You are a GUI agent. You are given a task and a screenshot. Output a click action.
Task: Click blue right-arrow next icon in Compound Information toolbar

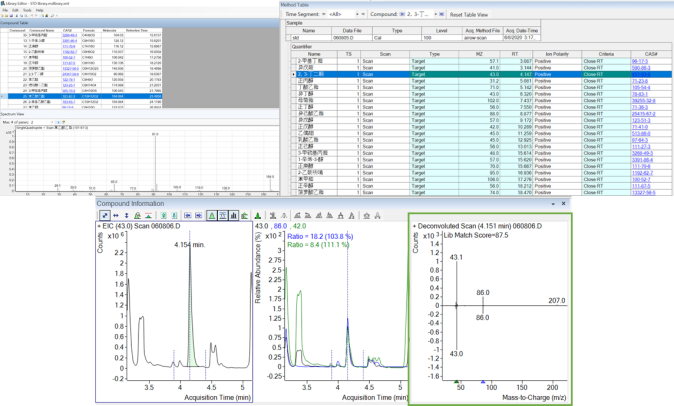pyautogui.click(x=199, y=216)
